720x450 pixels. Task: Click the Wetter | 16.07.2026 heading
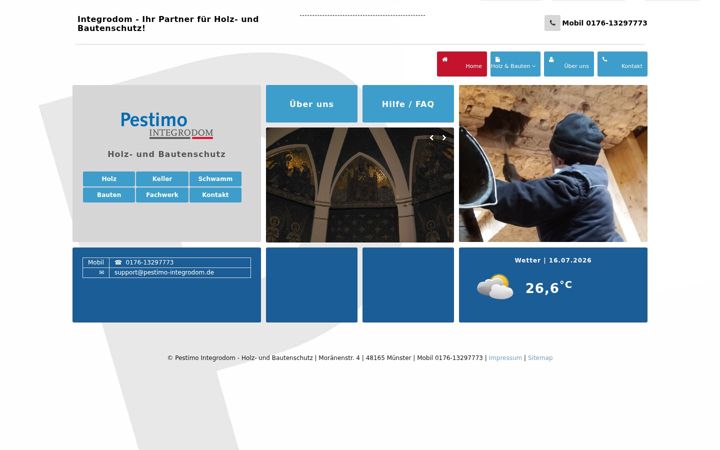pyautogui.click(x=553, y=260)
